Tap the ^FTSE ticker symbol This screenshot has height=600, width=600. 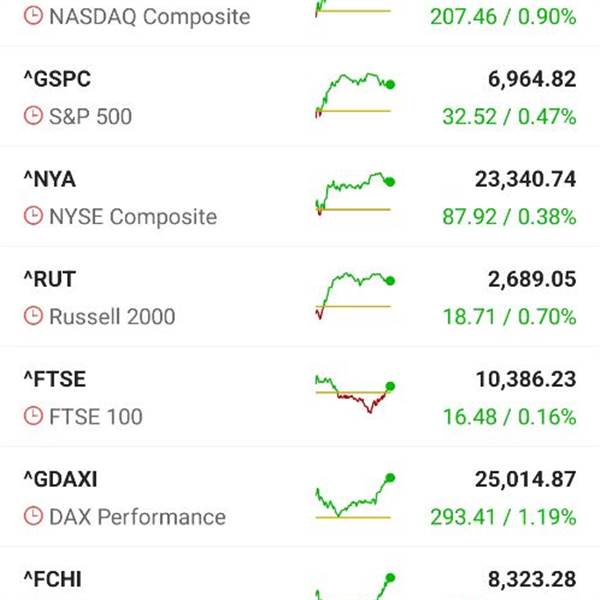tap(54, 379)
